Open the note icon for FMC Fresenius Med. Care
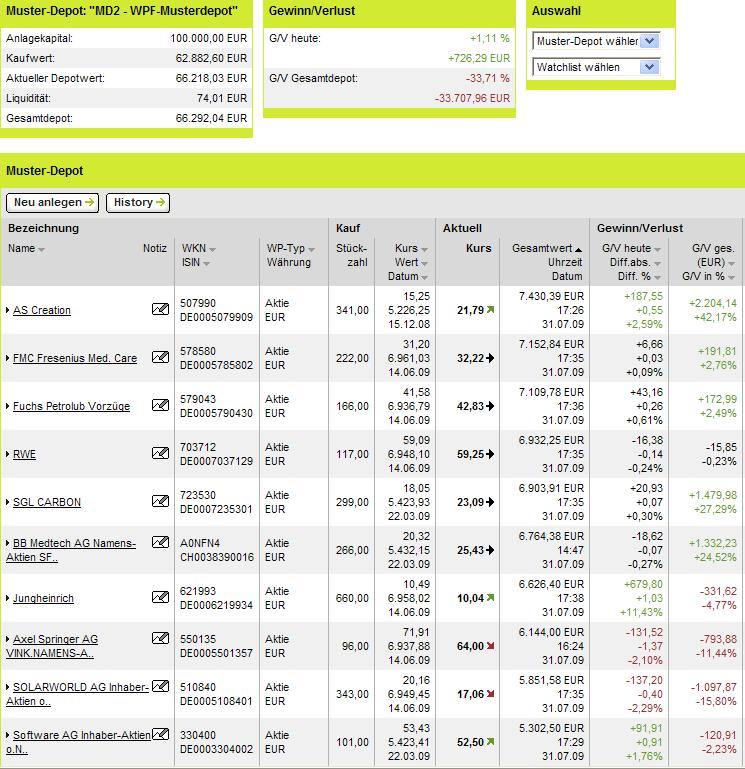Screen dimensions: 745x769 160,357
